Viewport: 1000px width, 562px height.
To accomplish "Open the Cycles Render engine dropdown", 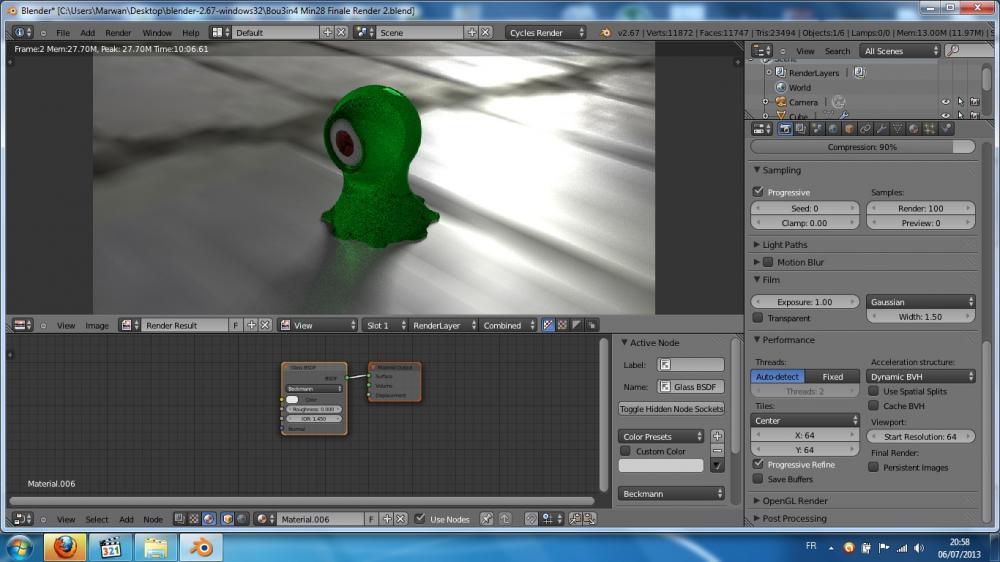I will point(546,32).
